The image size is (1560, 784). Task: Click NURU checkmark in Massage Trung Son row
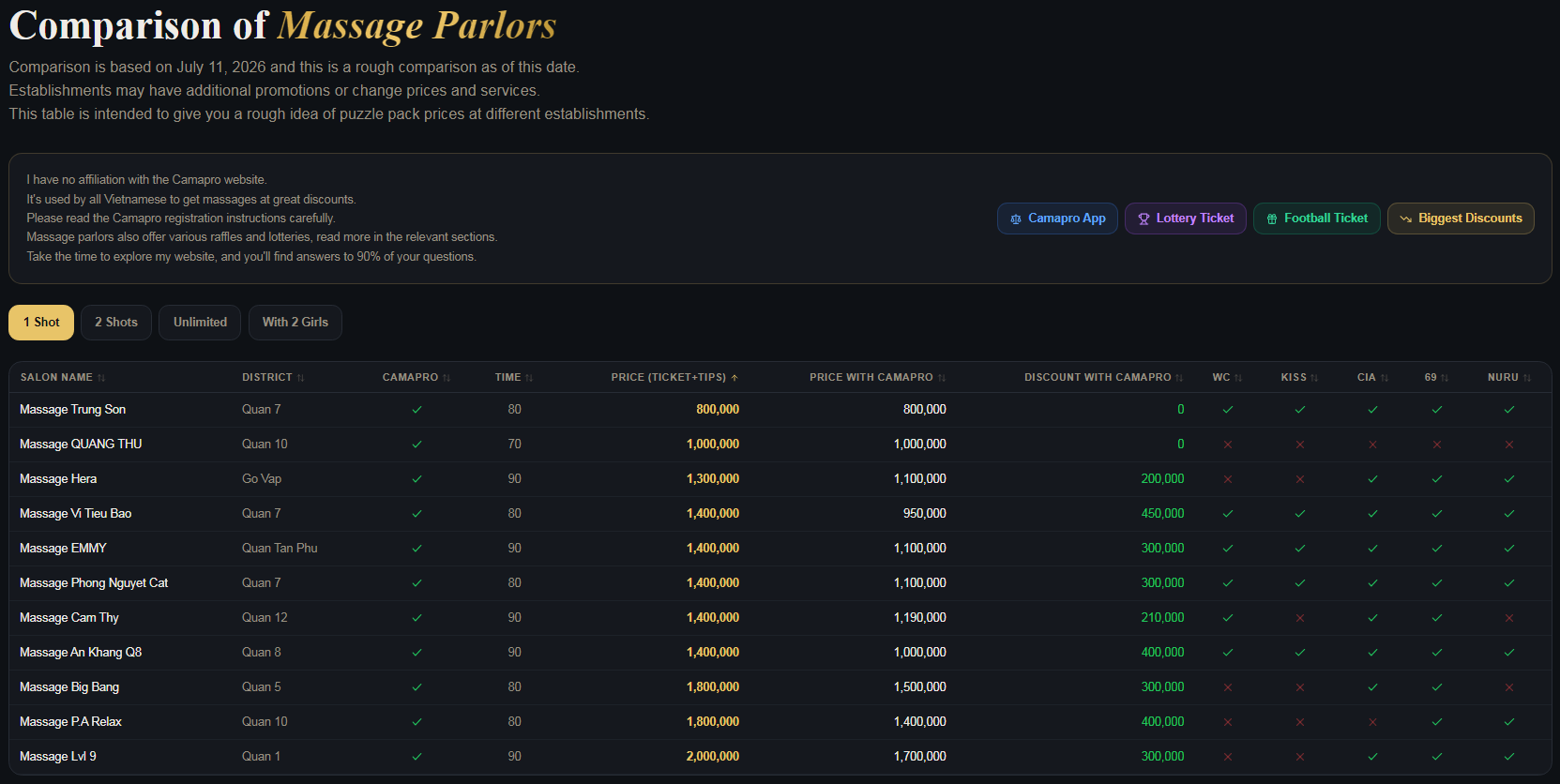[1509, 410]
